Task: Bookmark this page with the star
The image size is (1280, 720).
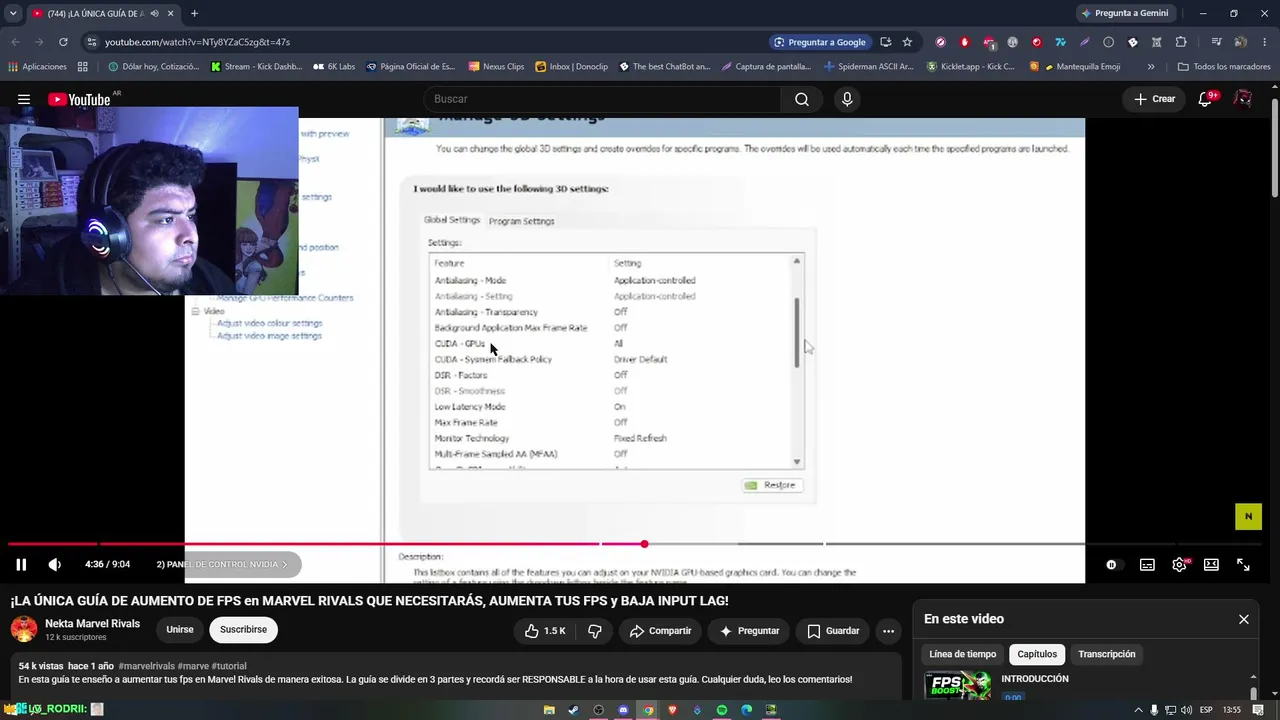Action: pyautogui.click(x=907, y=42)
